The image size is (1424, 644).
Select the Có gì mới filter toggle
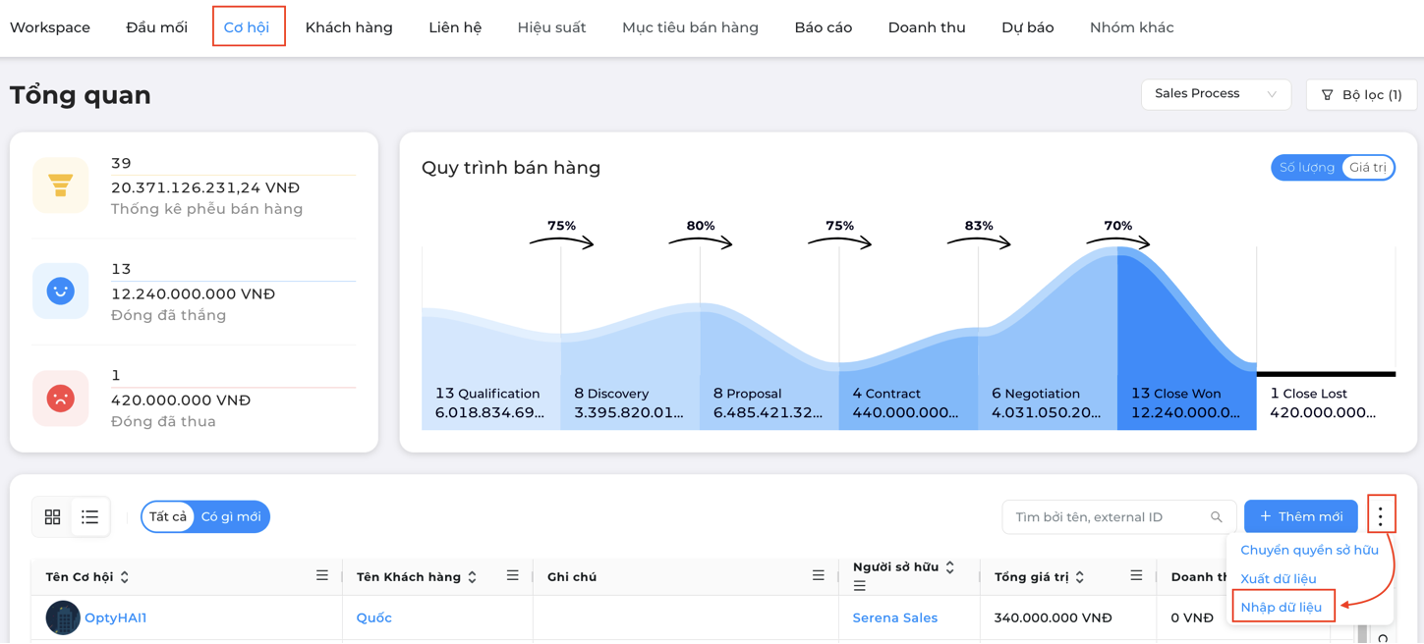[231, 517]
